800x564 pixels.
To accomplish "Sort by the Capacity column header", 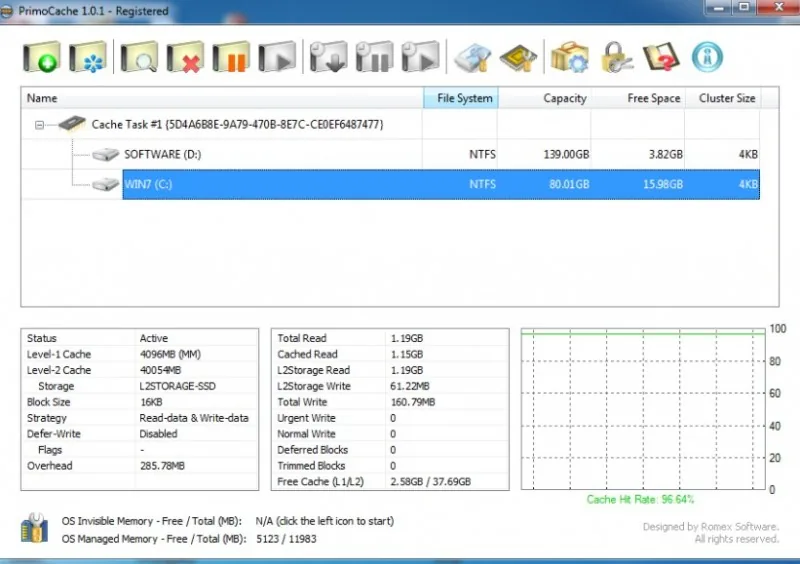I will pyautogui.click(x=544, y=98).
